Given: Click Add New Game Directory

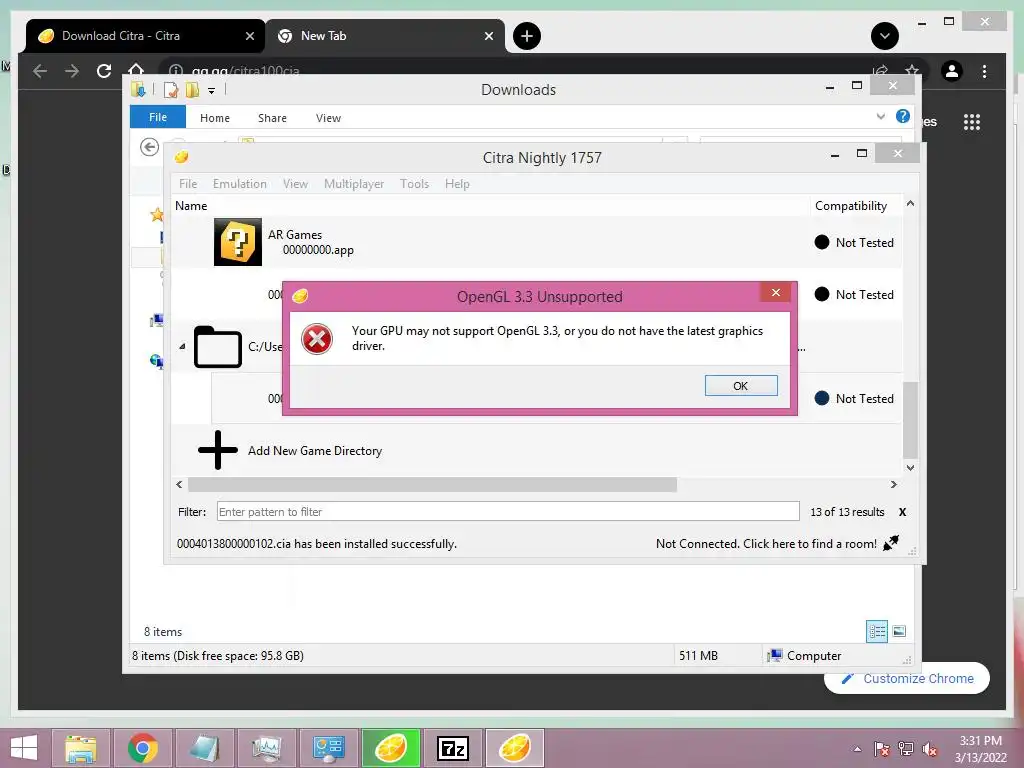Looking at the screenshot, I should (315, 451).
